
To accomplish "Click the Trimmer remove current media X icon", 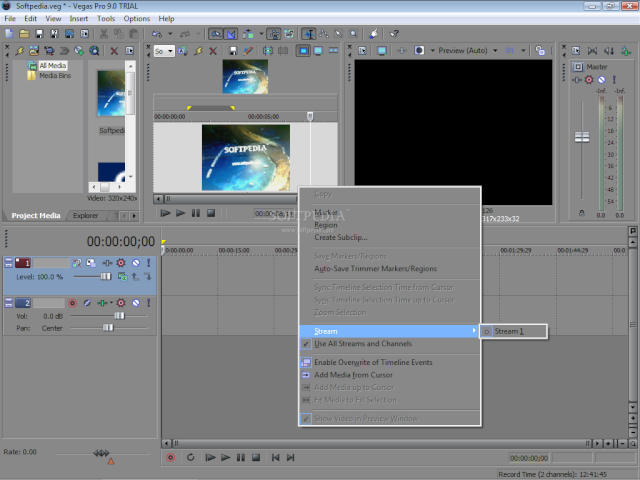I will point(213,51).
